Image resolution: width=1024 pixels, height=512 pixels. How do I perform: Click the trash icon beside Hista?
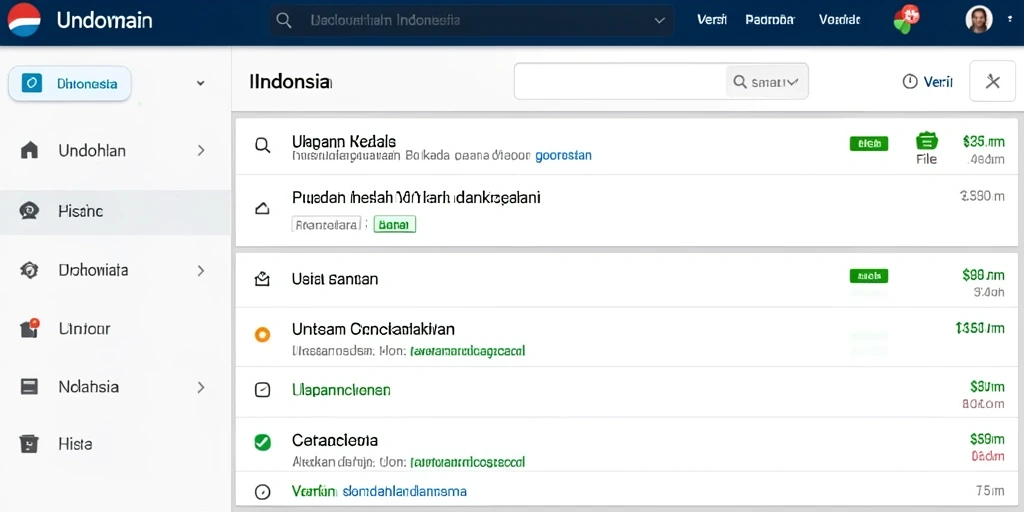coord(29,444)
